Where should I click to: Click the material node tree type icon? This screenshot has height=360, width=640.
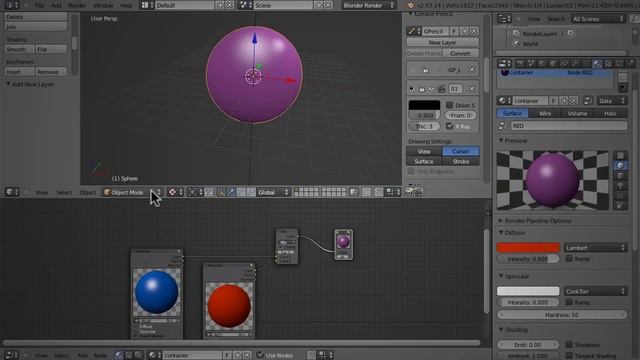tap(119, 355)
